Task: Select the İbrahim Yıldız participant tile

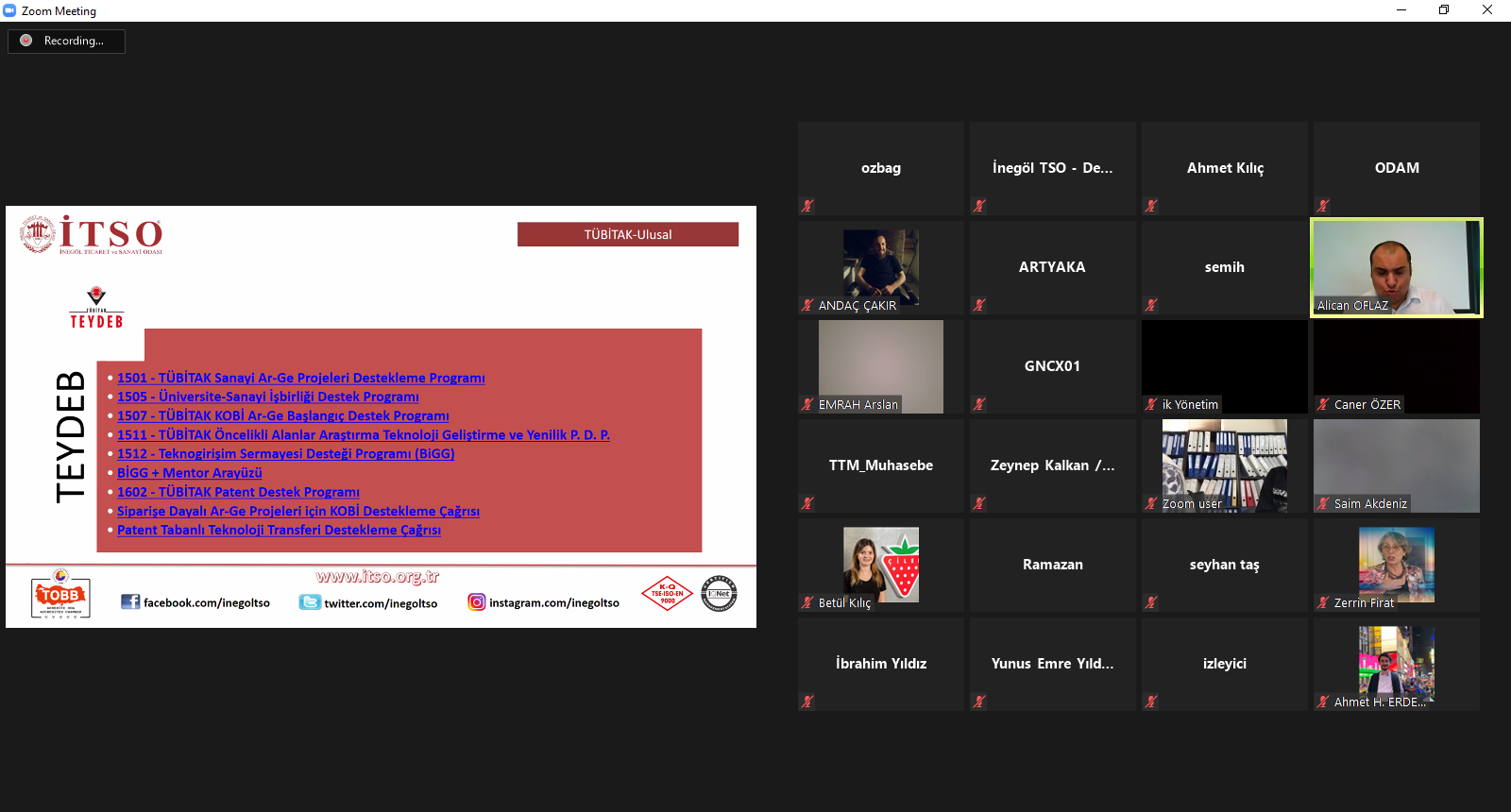Action: (881, 664)
